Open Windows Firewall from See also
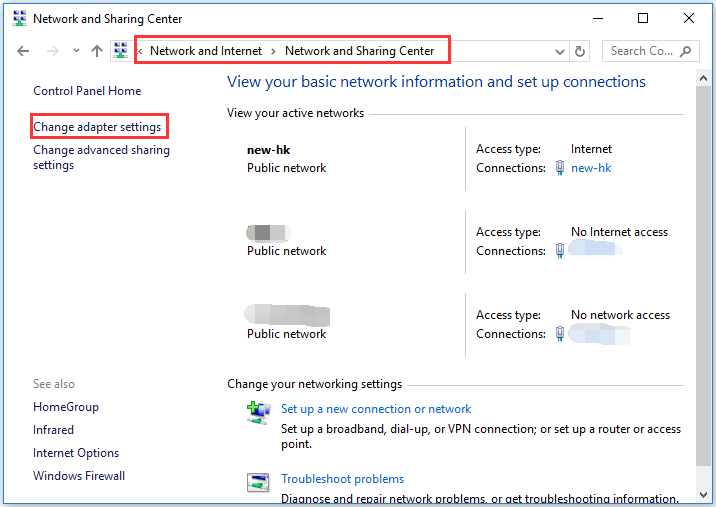The image size is (716, 507). point(79,476)
